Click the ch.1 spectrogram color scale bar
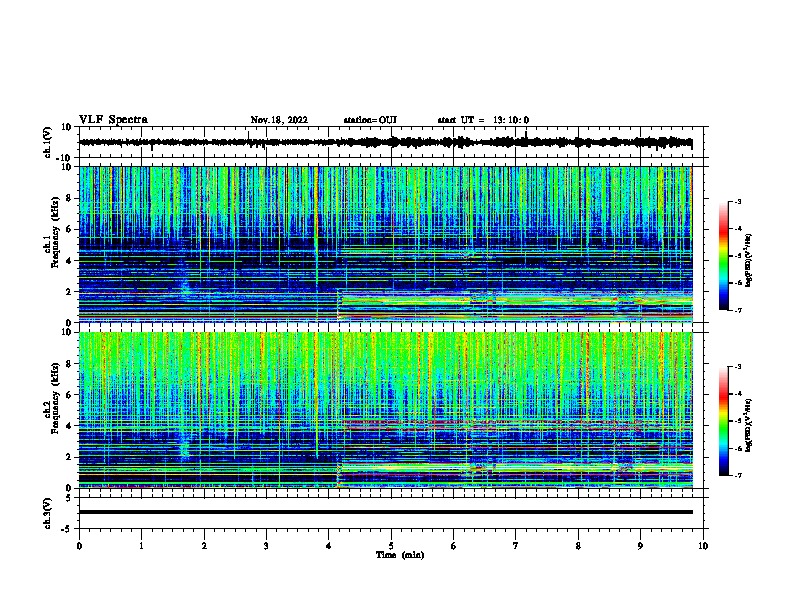 tap(723, 256)
